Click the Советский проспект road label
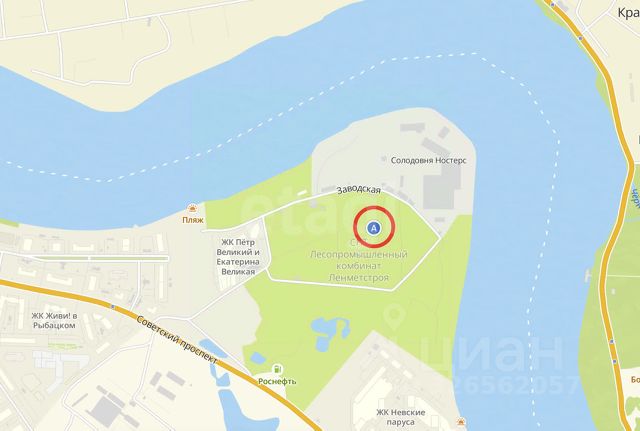The width and height of the screenshot is (640, 431). (176, 340)
